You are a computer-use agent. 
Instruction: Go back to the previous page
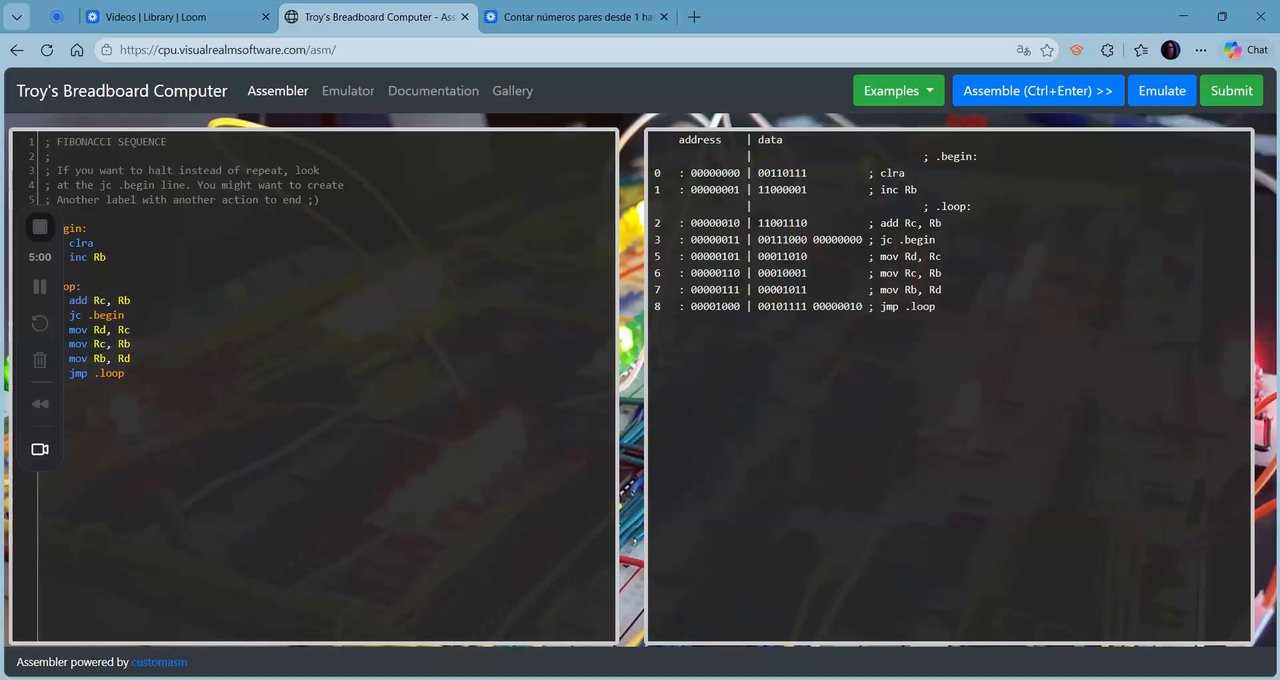click(17, 50)
